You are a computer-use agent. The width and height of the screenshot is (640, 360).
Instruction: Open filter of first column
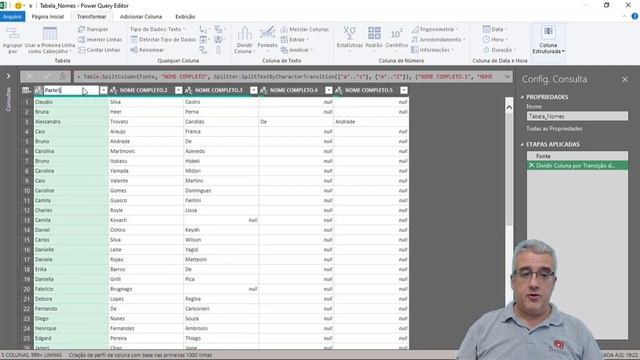click(104, 90)
